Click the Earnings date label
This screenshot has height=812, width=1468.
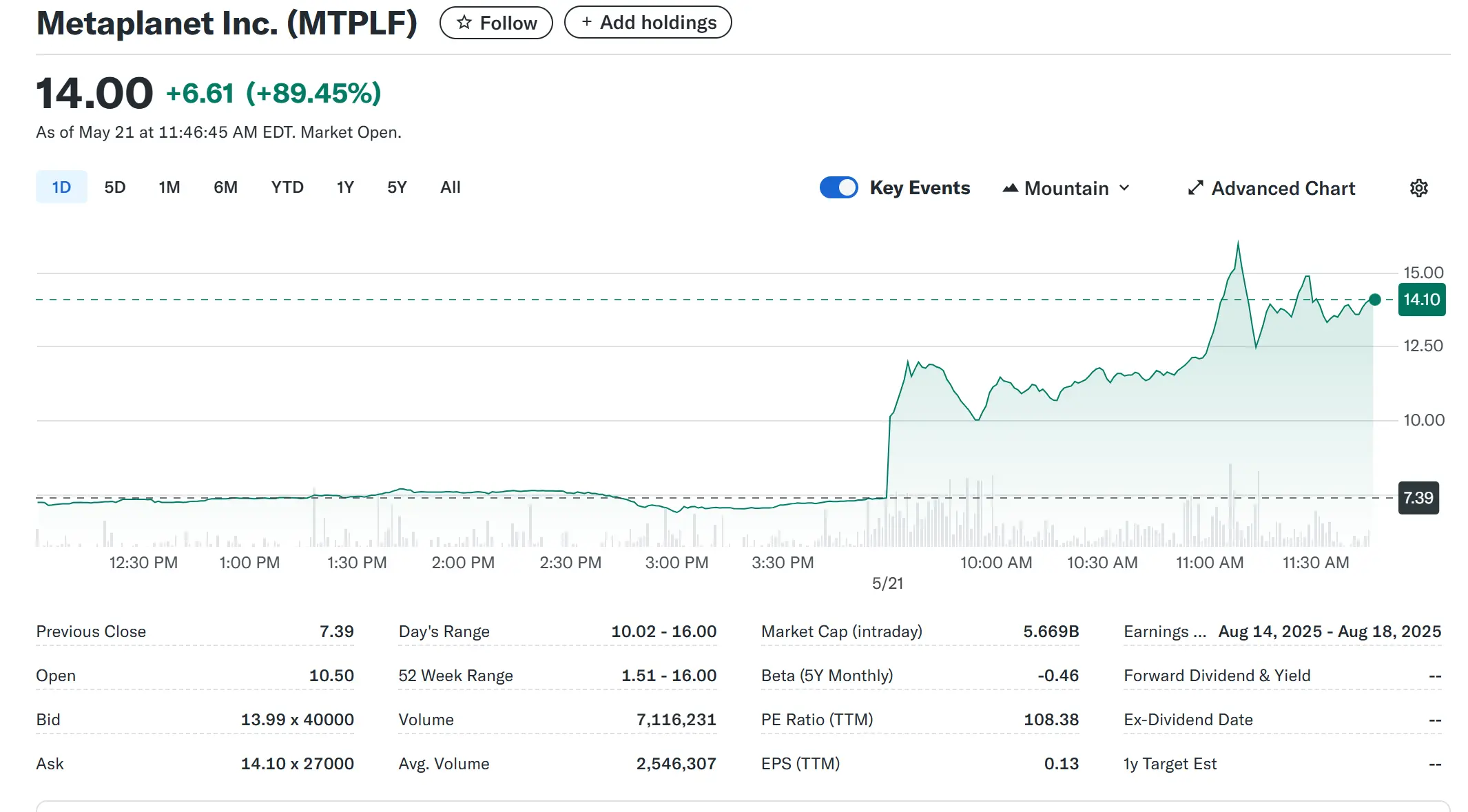(1164, 632)
